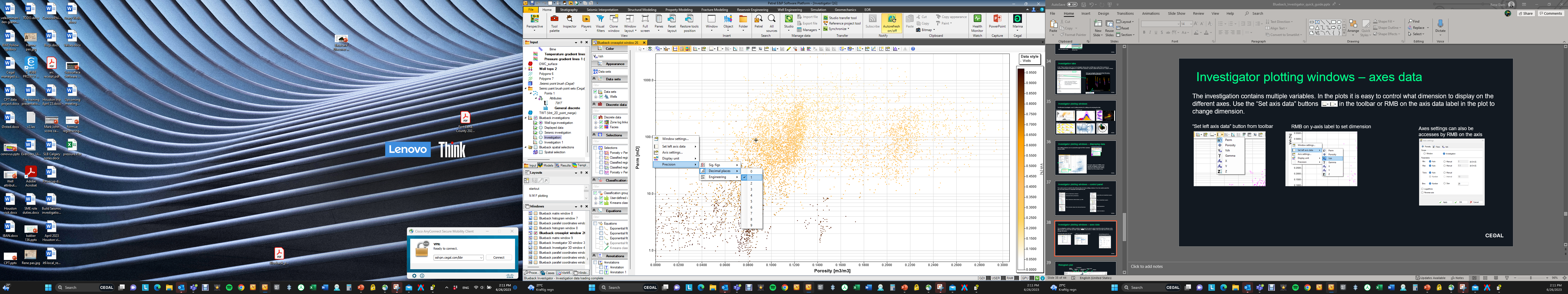The height and width of the screenshot is (294, 1568).
Task: Click the Vsh color legend bar
Action: 1021,169
